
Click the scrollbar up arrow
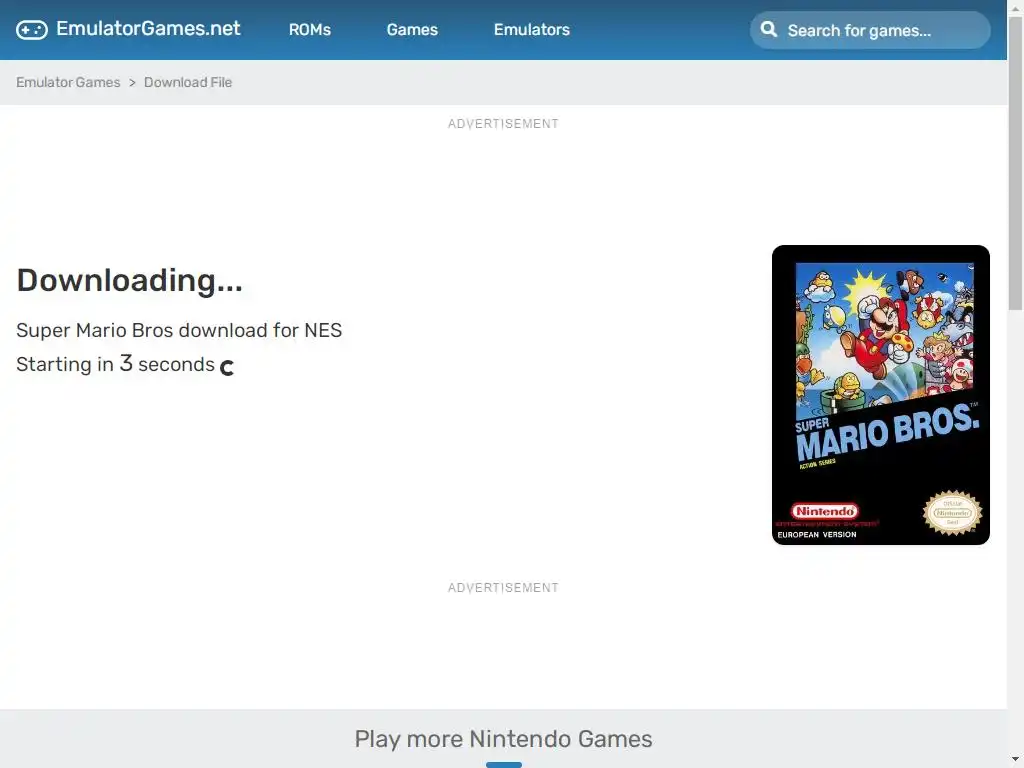1016,8
